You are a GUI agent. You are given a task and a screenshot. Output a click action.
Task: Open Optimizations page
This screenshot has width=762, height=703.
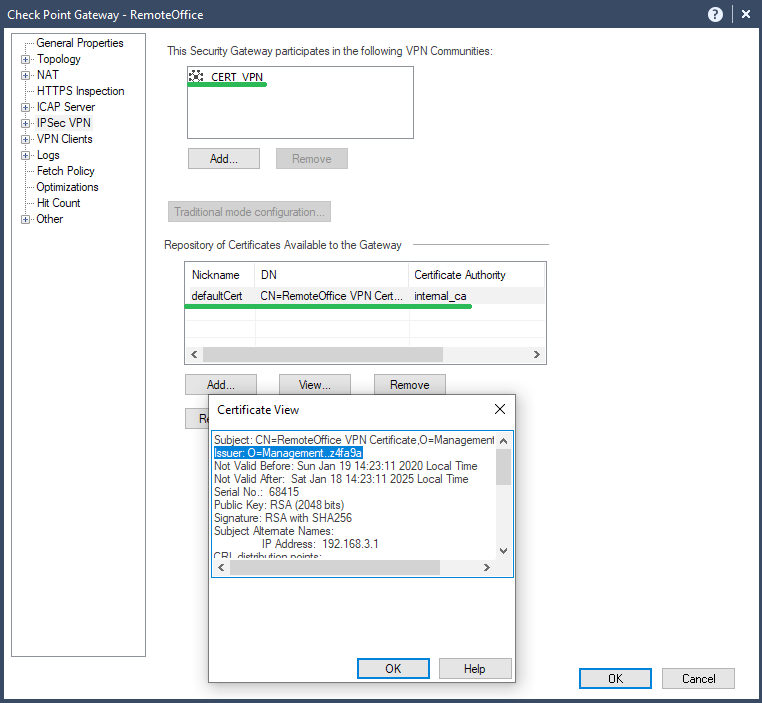[68, 187]
